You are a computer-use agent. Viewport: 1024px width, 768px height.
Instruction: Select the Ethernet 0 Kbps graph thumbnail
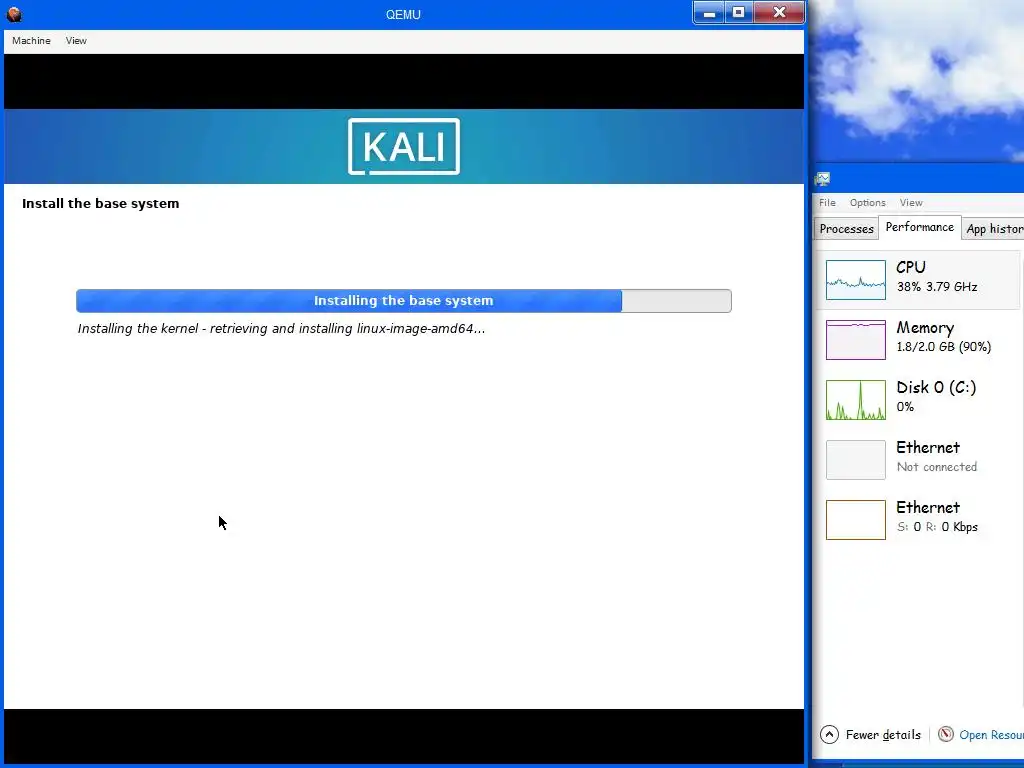(856, 520)
